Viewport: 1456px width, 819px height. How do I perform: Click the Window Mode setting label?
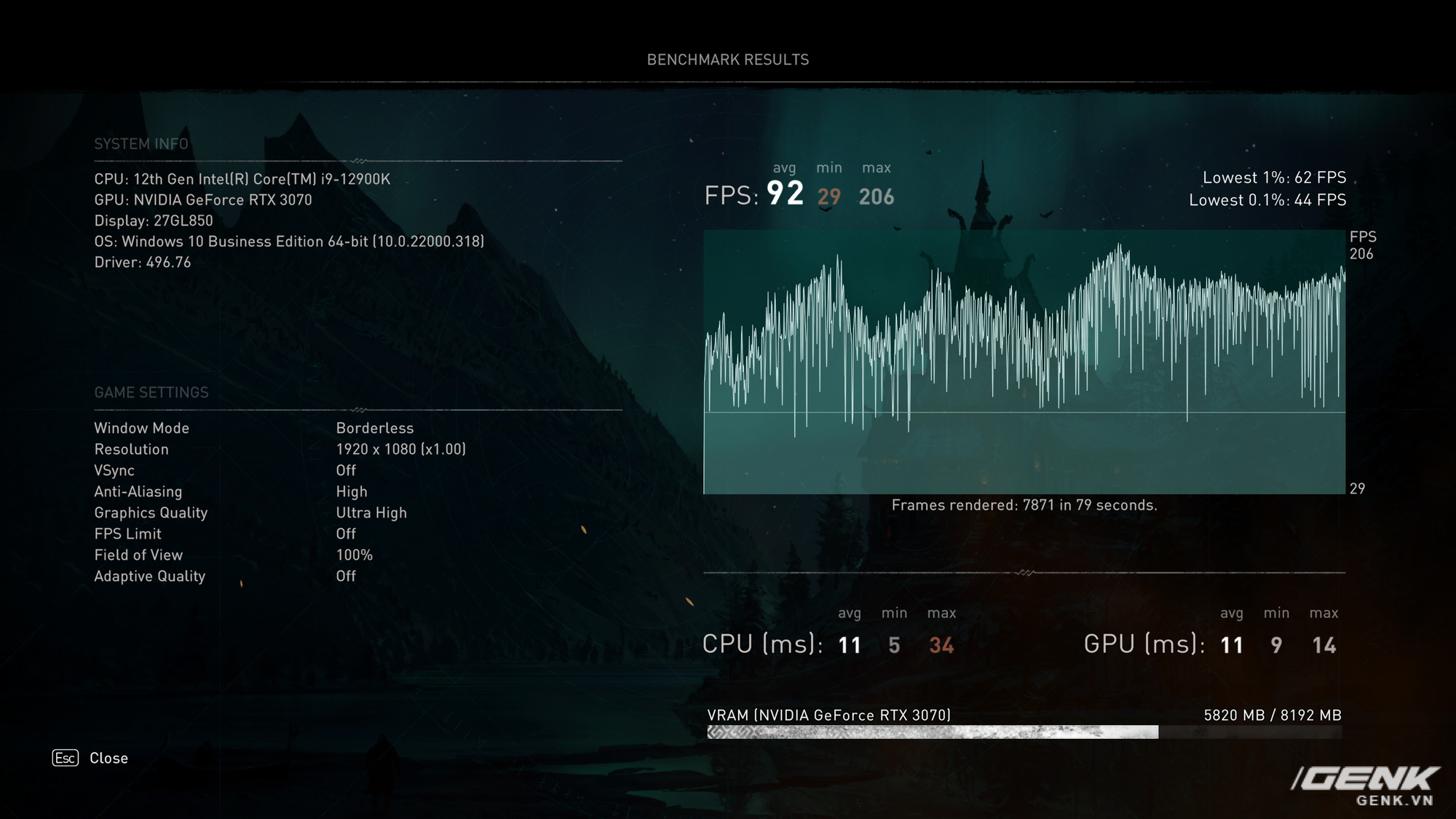pyautogui.click(x=141, y=428)
